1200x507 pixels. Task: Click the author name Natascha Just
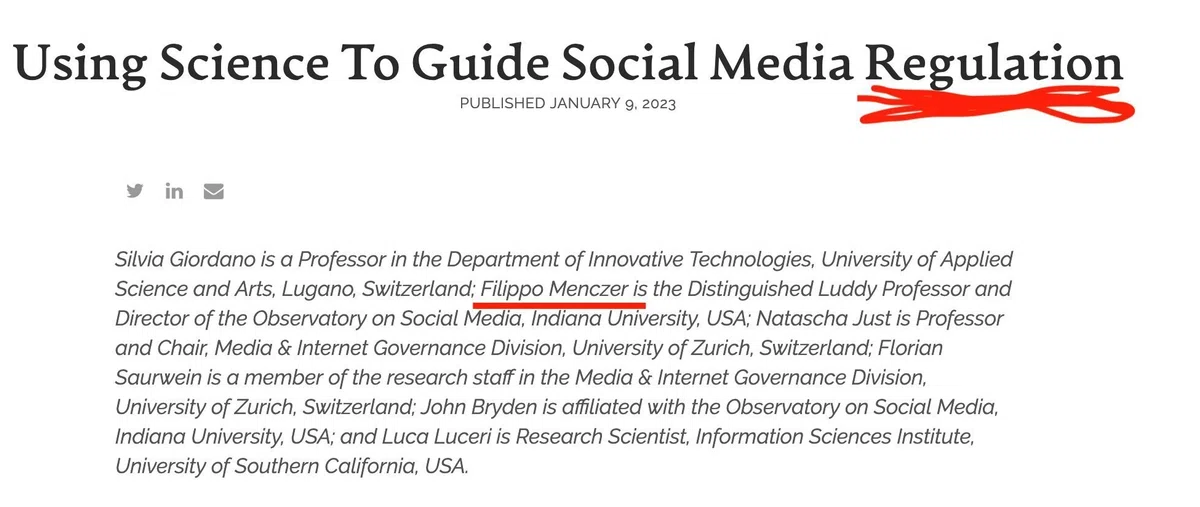tap(818, 319)
